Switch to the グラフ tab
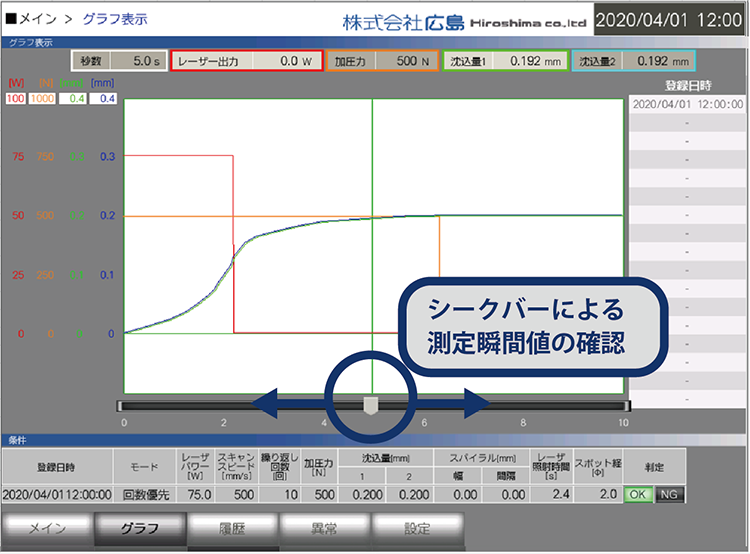Screen dimensions: 750x554 [x=139, y=528]
